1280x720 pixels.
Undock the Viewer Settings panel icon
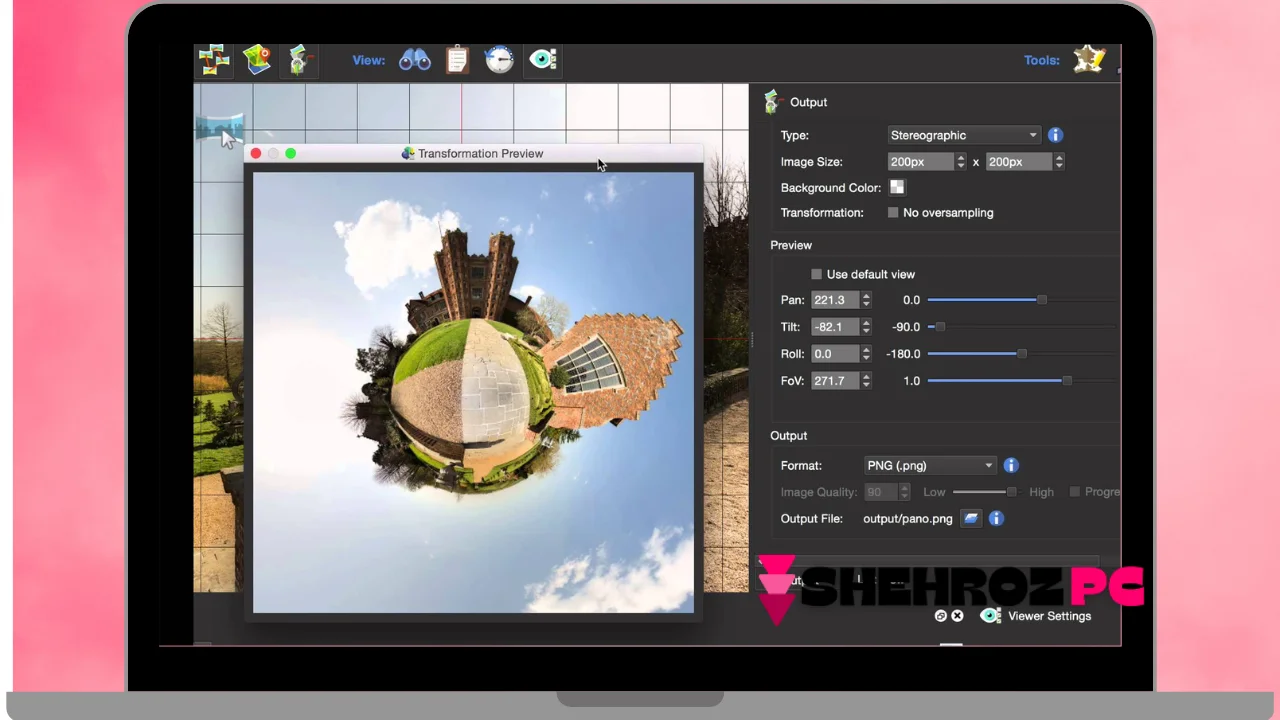coord(940,616)
